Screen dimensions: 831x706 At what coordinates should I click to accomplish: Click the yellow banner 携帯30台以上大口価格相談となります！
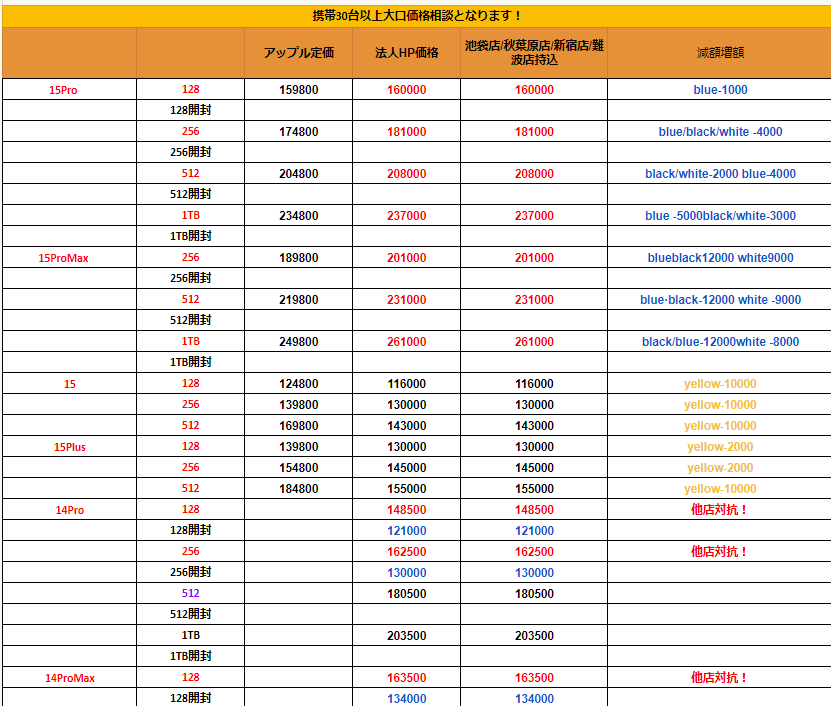(417, 16)
